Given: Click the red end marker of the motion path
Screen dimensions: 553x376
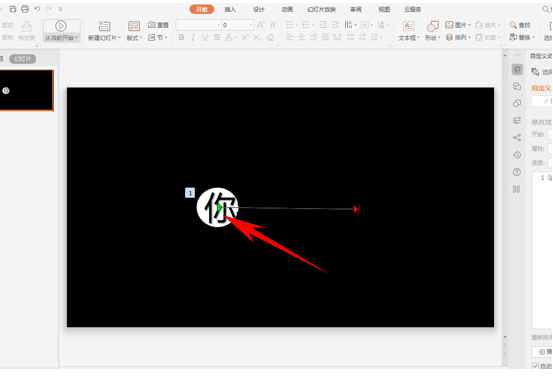Looking at the screenshot, I should 357,209.
